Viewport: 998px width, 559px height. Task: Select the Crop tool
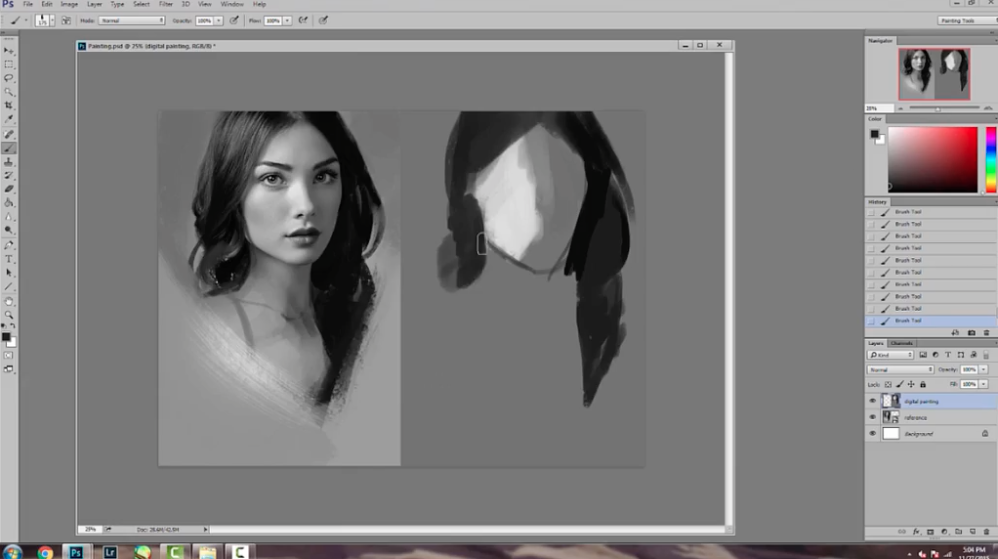[10, 105]
